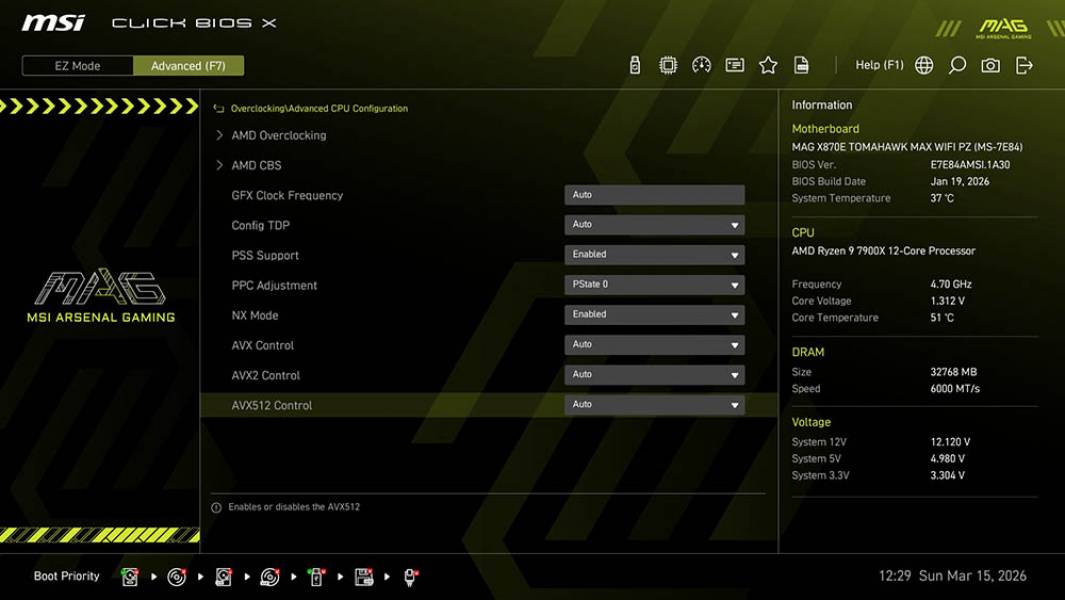Open the Config TDP dropdown
The width and height of the screenshot is (1065, 600).
click(x=654, y=224)
